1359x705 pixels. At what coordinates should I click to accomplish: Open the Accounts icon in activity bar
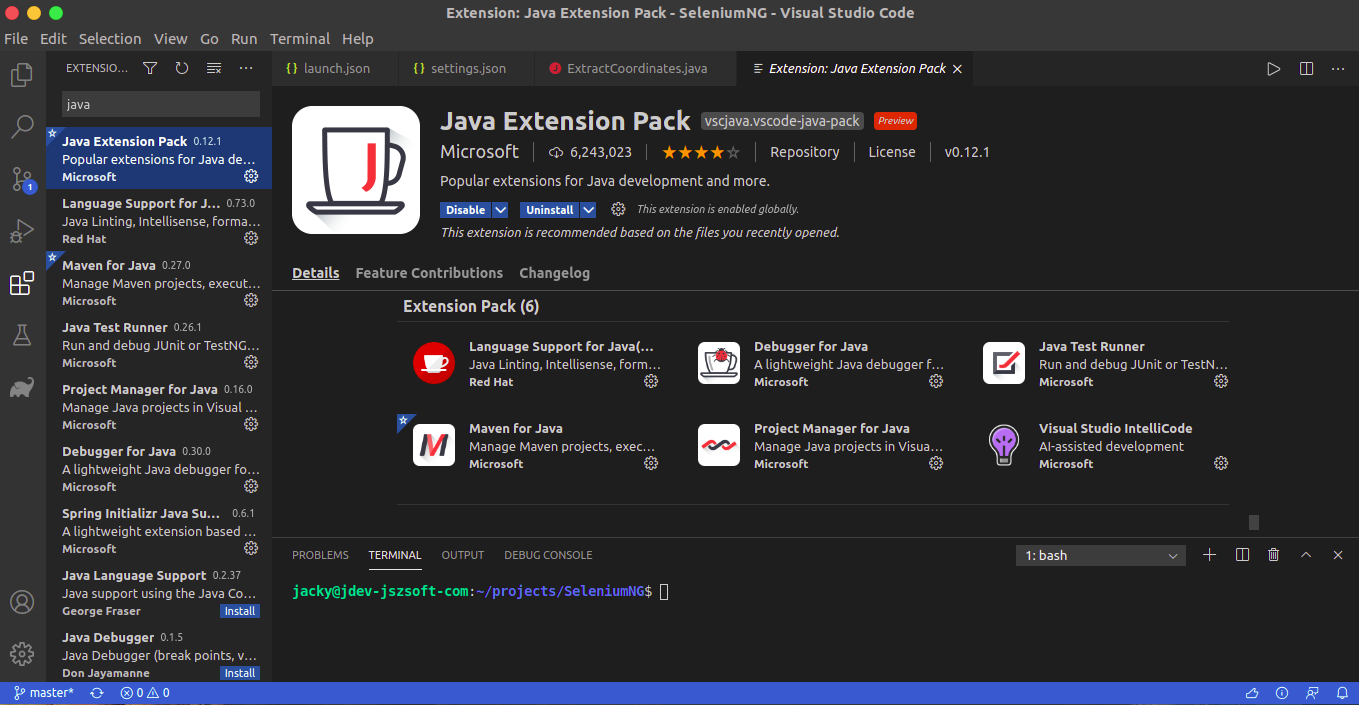click(x=22, y=602)
